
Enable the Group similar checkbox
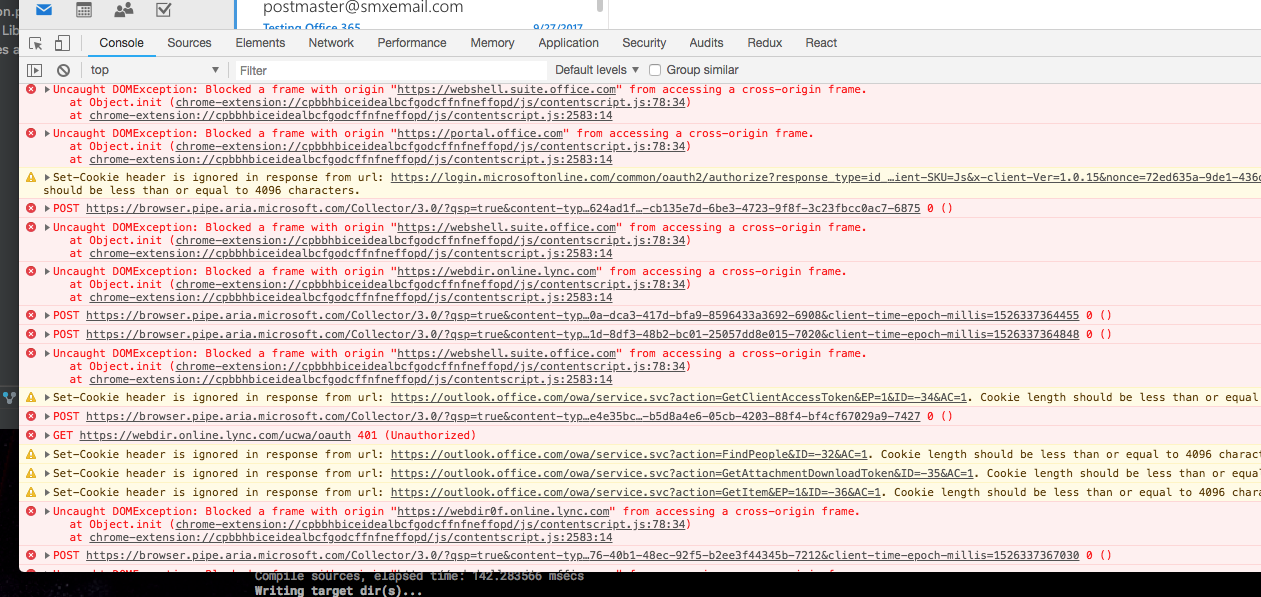[655, 70]
